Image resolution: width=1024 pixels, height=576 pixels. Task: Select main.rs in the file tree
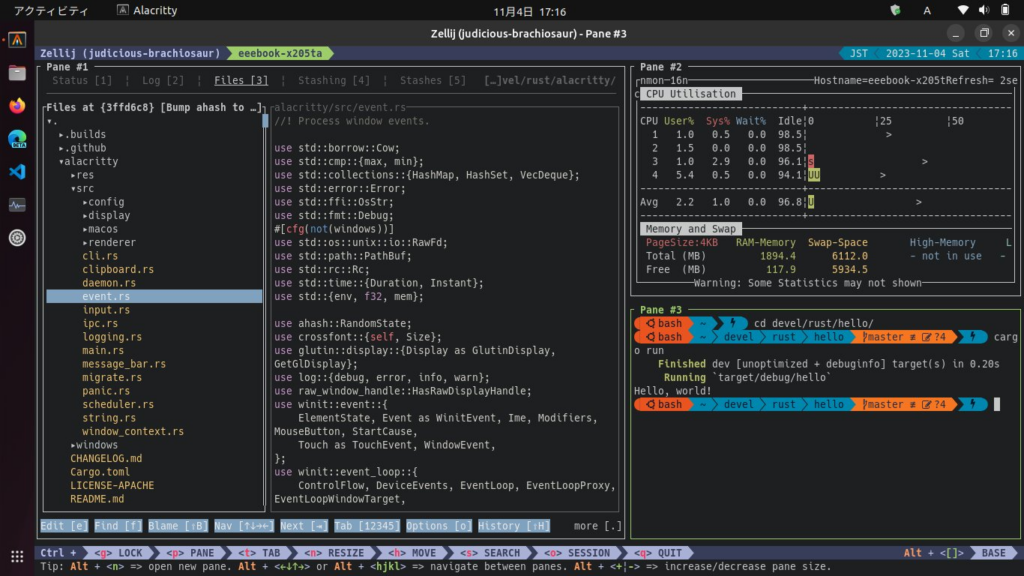(103, 351)
